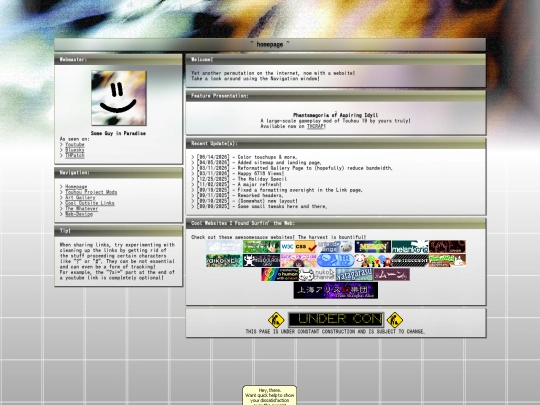Image resolution: width=540 pixels, height=405 pixels.
Task: Go to Homepage in Navigation
Action: [x=76, y=187]
